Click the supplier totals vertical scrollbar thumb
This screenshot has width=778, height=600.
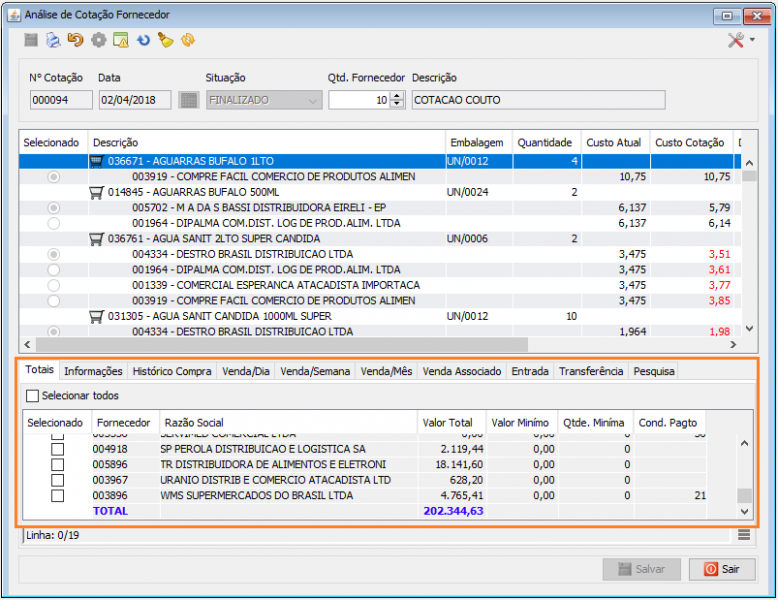(x=744, y=495)
